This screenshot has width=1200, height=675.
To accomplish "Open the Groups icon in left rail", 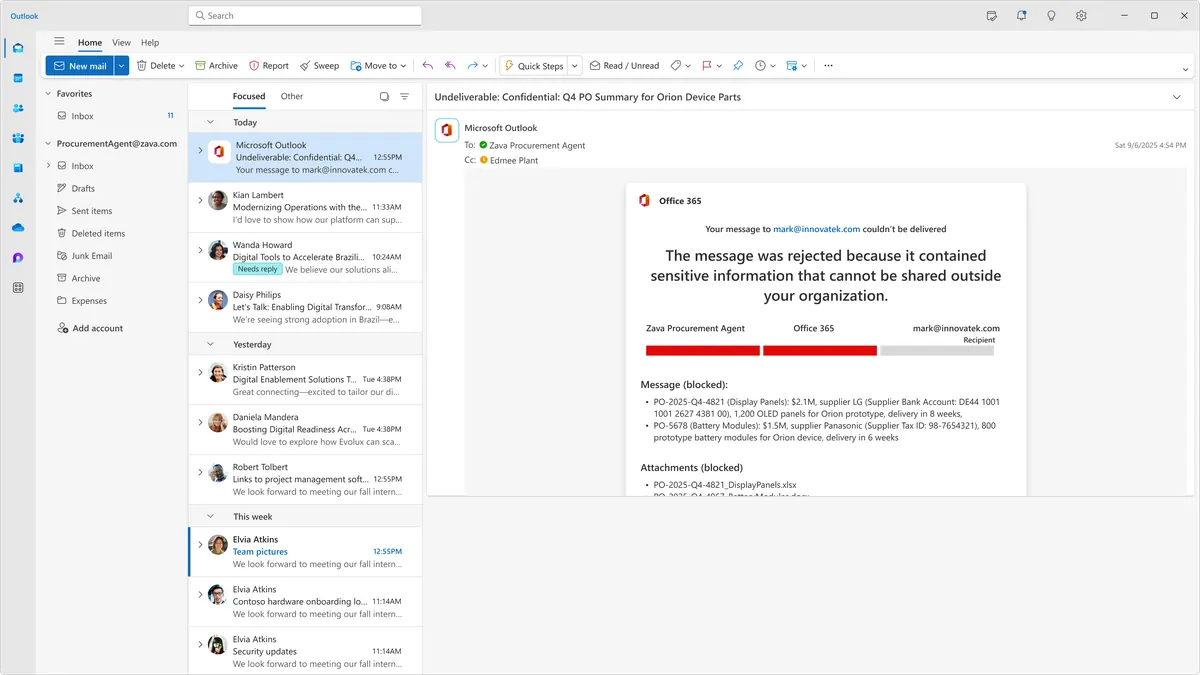I will [18, 138].
